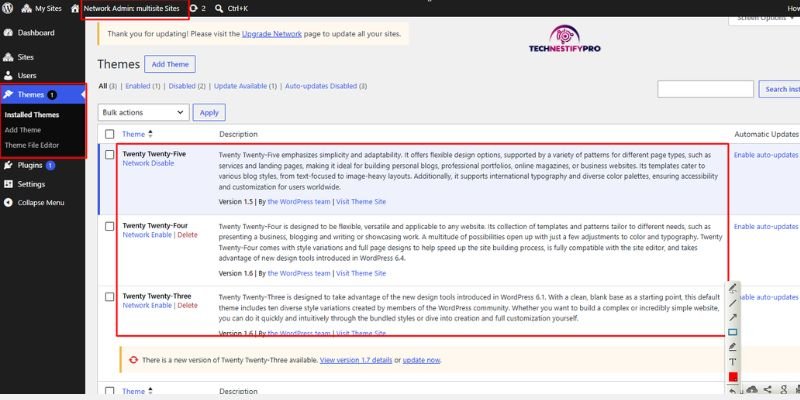Open the WordPress team link for Twenty Twenty-Four
The image size is (800, 400).
[299, 273]
